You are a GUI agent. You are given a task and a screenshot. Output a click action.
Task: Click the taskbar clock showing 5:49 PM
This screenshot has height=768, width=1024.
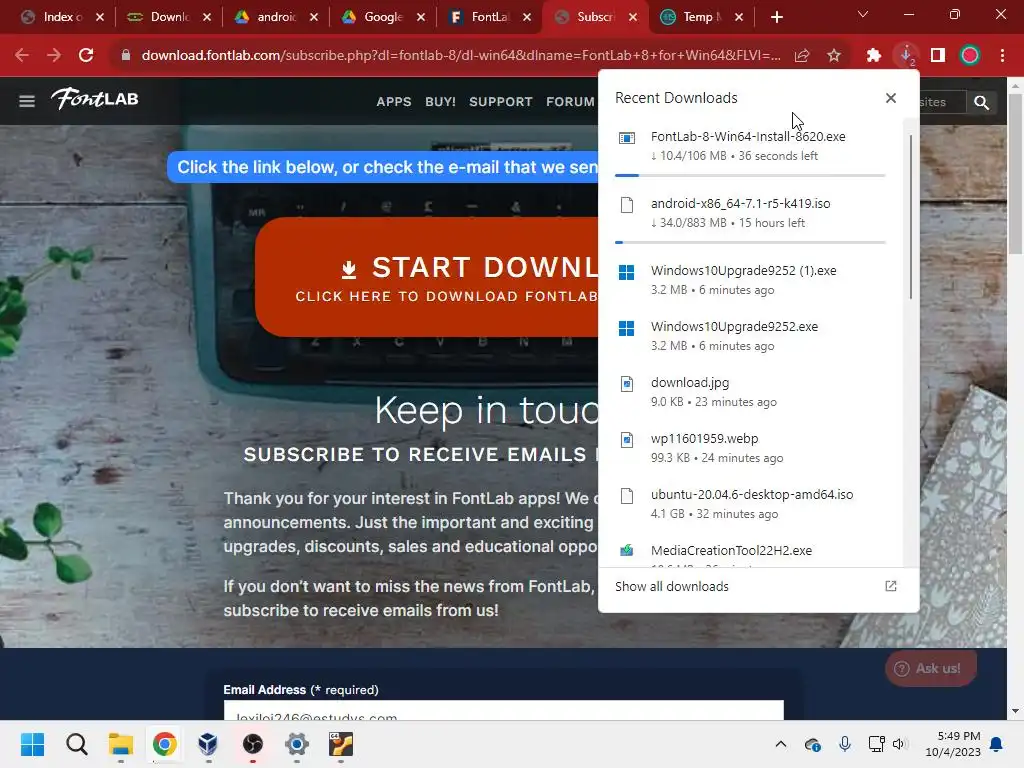[x=953, y=744]
